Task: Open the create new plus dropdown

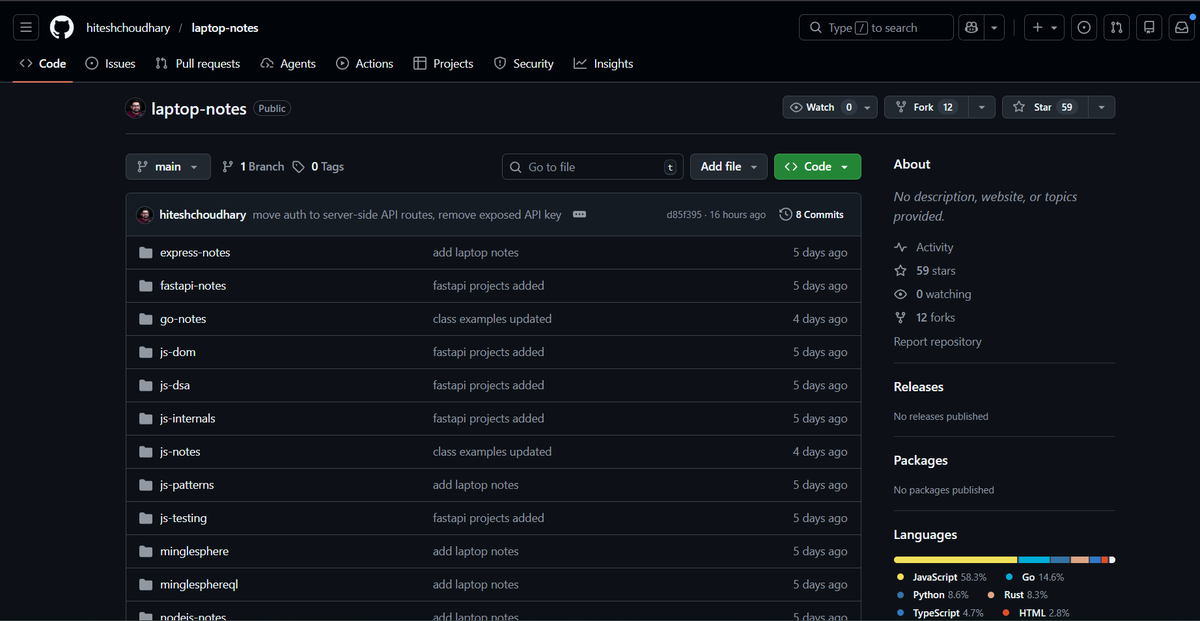Action: (1044, 28)
